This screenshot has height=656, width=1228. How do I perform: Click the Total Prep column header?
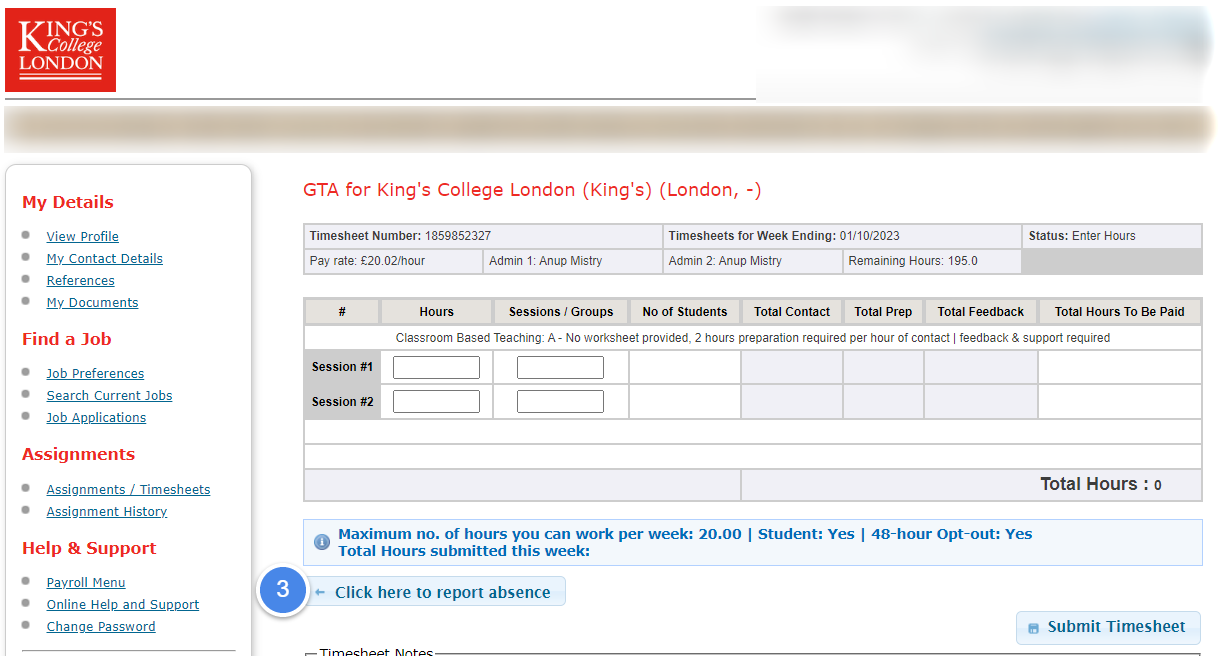tap(883, 312)
